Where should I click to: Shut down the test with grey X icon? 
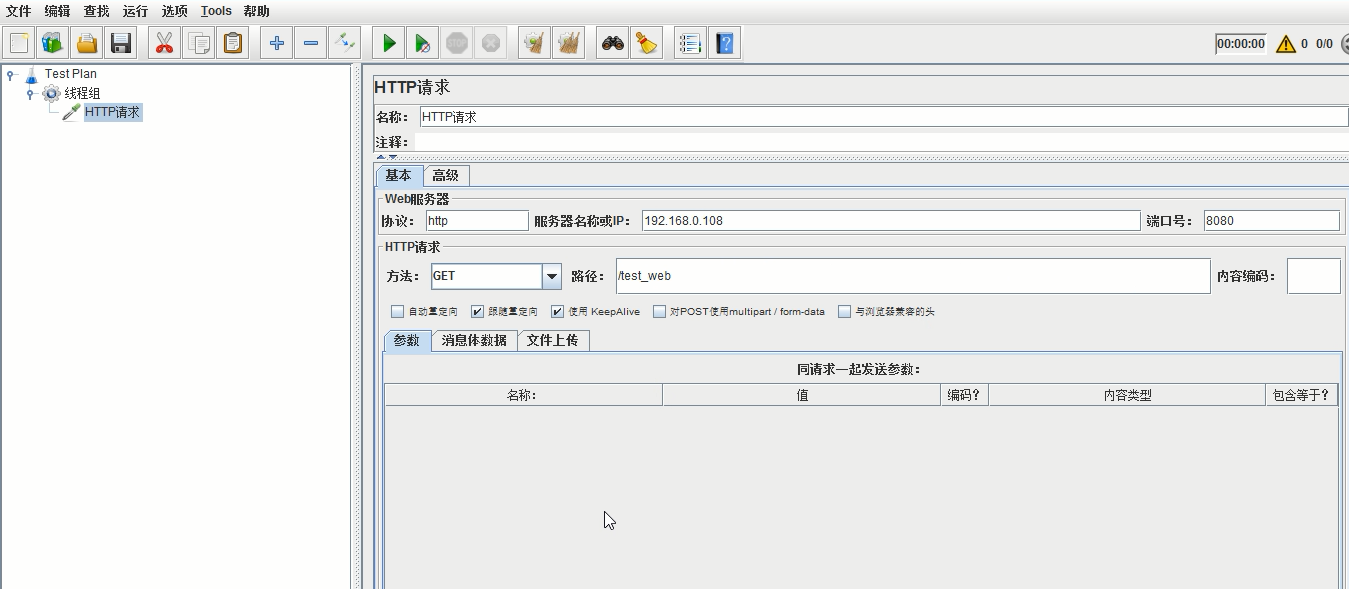tap(491, 43)
